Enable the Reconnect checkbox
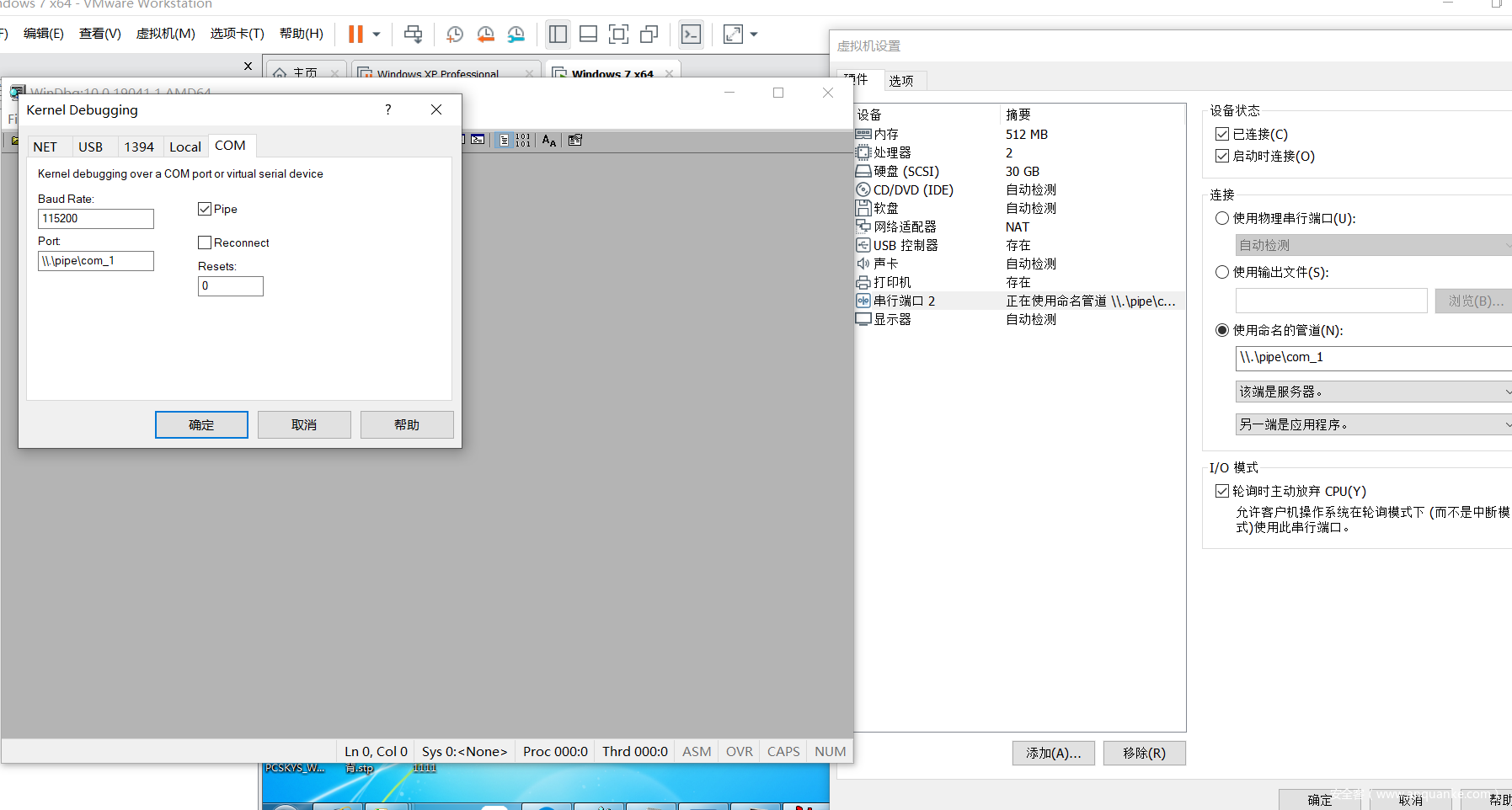The height and width of the screenshot is (810, 1512). pos(205,242)
